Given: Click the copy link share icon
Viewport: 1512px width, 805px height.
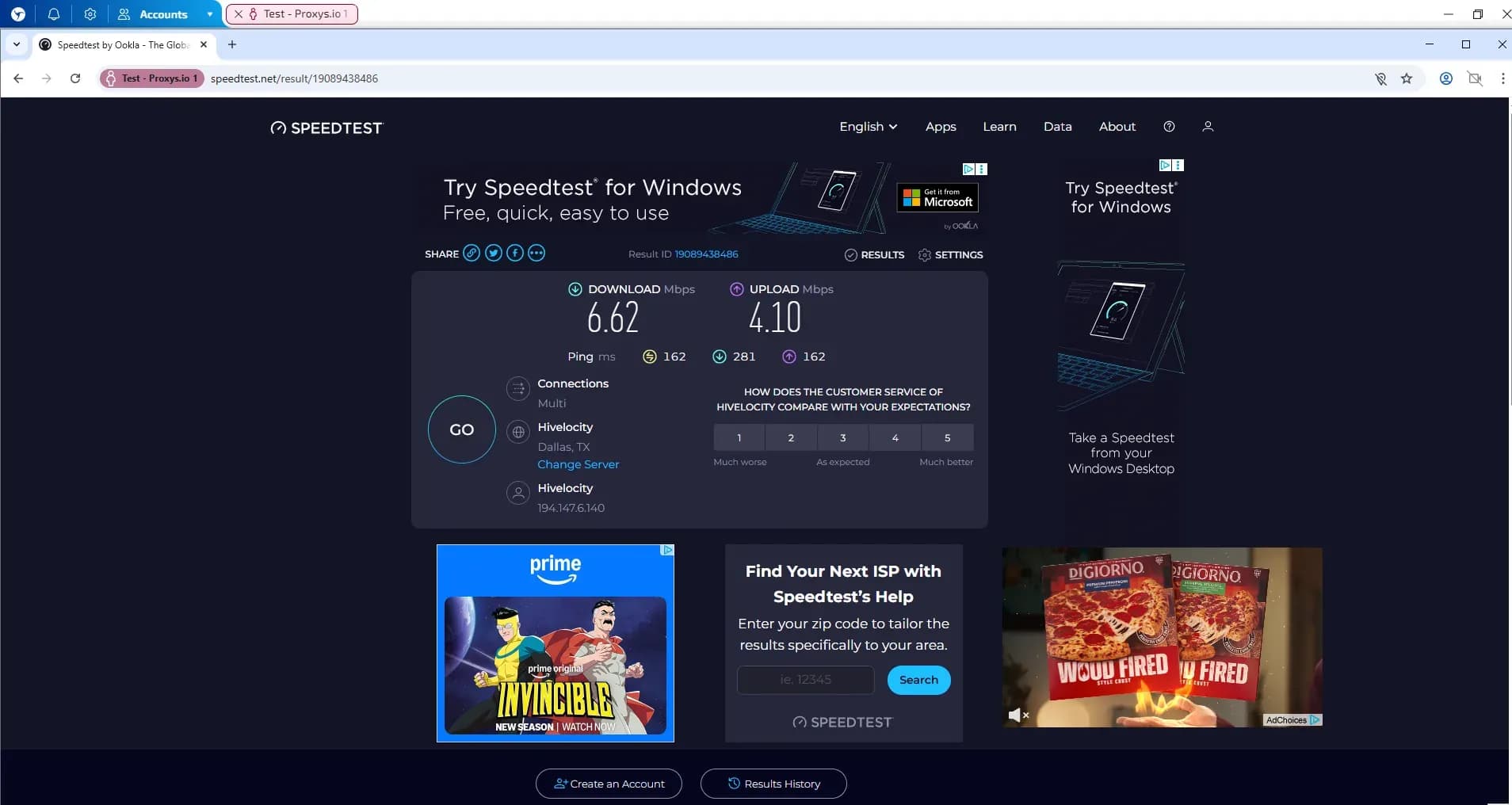Looking at the screenshot, I should point(472,254).
